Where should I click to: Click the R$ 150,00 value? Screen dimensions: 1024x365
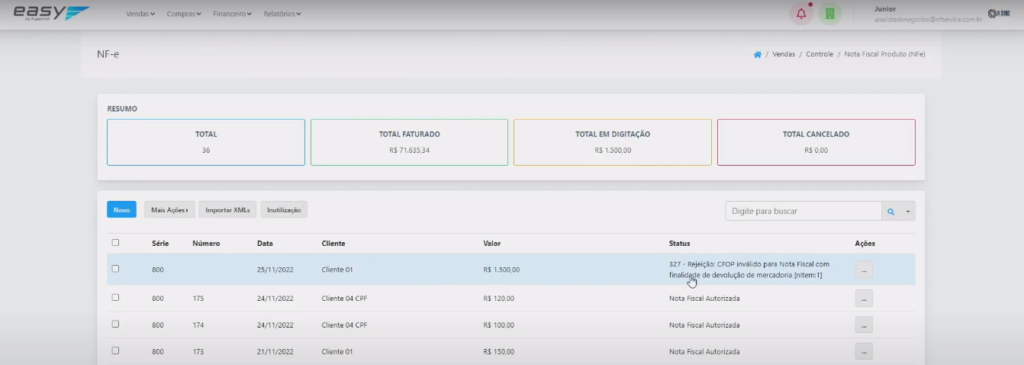[499, 352]
